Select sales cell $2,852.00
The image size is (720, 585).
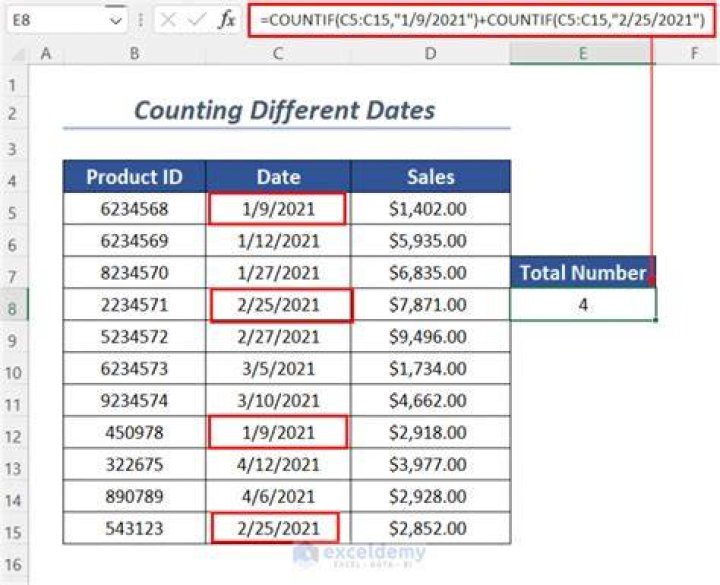pyautogui.click(x=430, y=528)
